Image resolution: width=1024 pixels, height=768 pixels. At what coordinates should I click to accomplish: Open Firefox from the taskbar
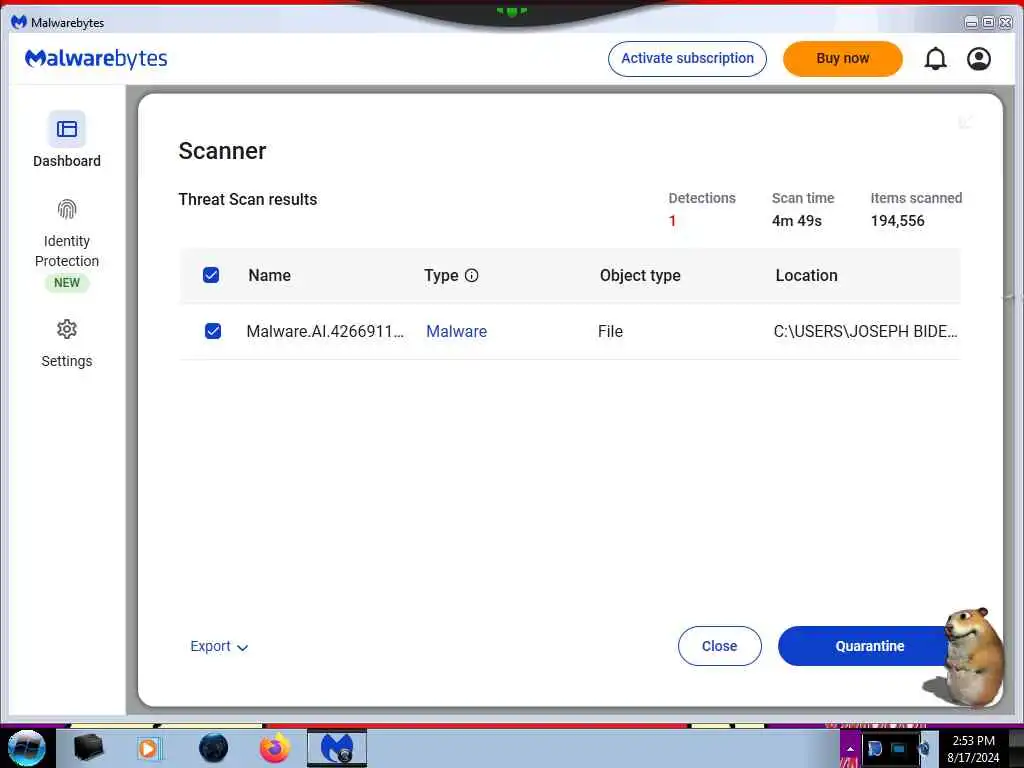[x=274, y=748]
